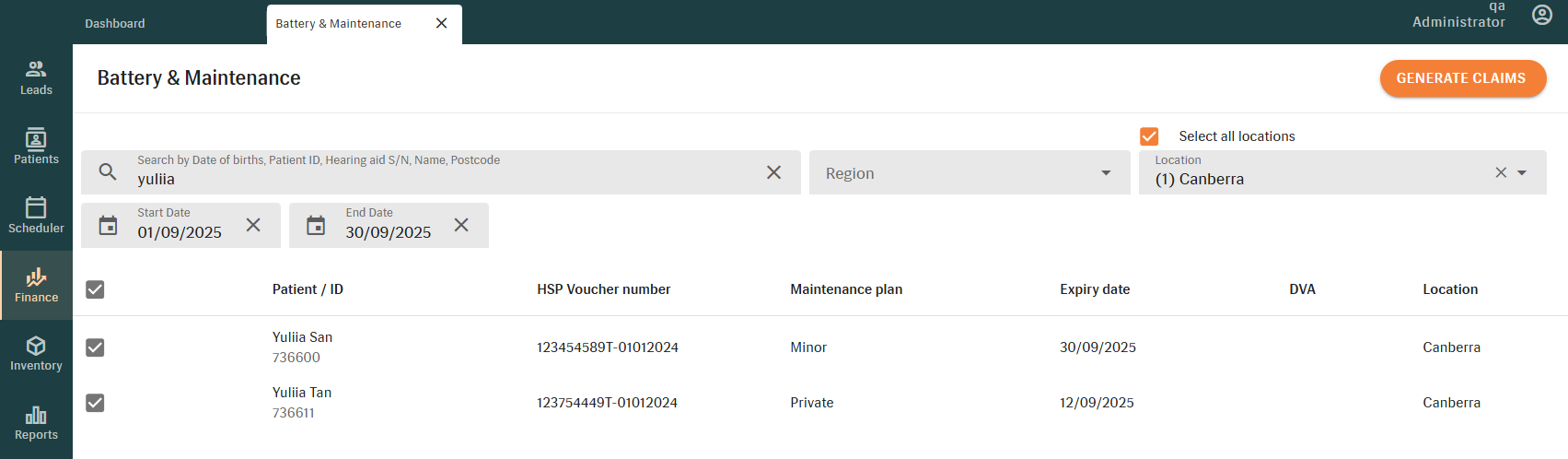Viewport: 1568px width, 459px height.
Task: Expand the Region dropdown
Action: [1105, 173]
